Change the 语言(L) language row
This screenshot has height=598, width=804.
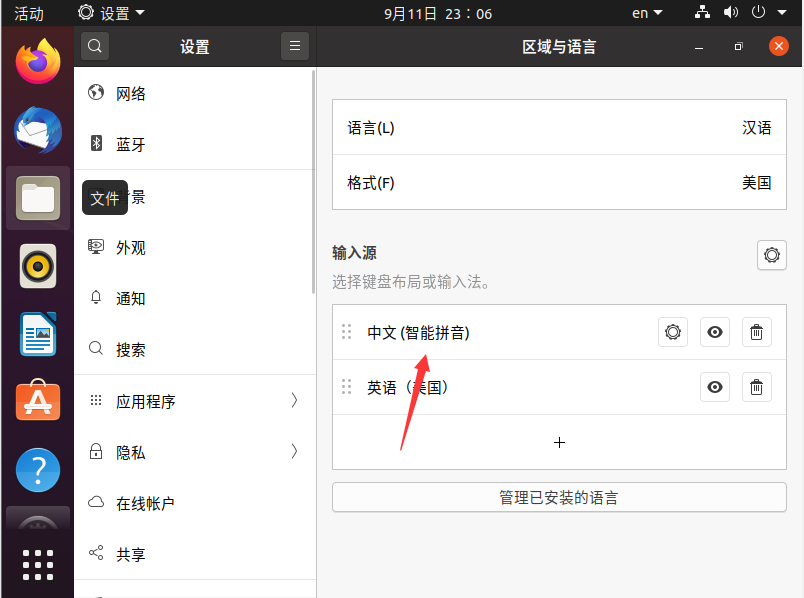(559, 127)
